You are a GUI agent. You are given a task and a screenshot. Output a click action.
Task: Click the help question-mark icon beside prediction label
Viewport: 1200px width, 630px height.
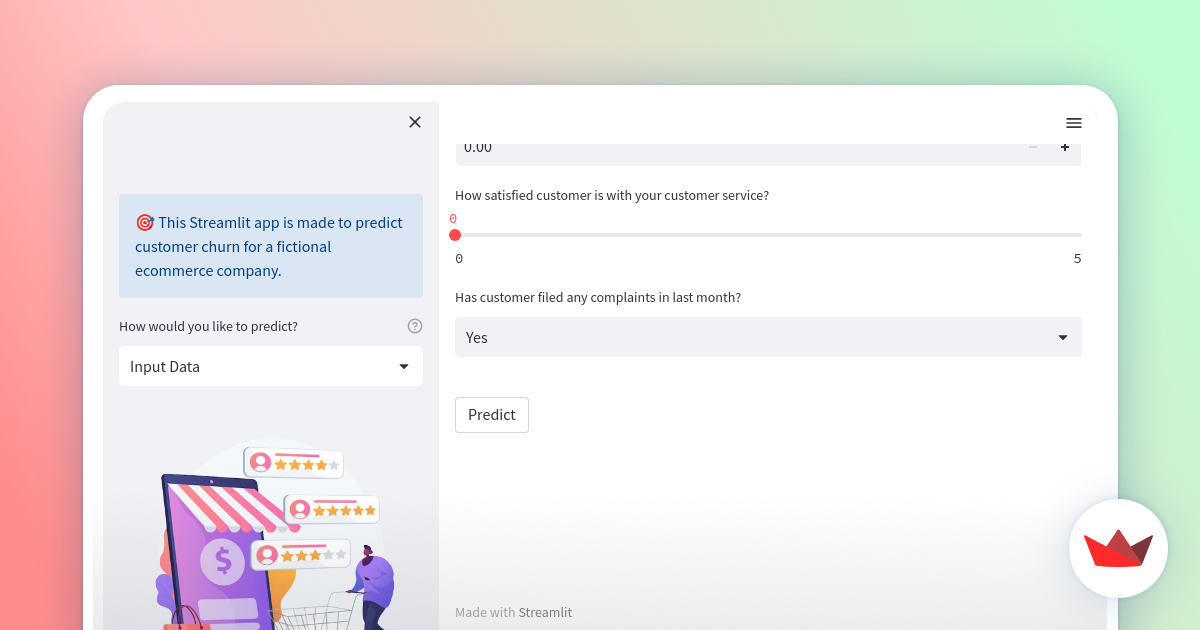(x=415, y=325)
